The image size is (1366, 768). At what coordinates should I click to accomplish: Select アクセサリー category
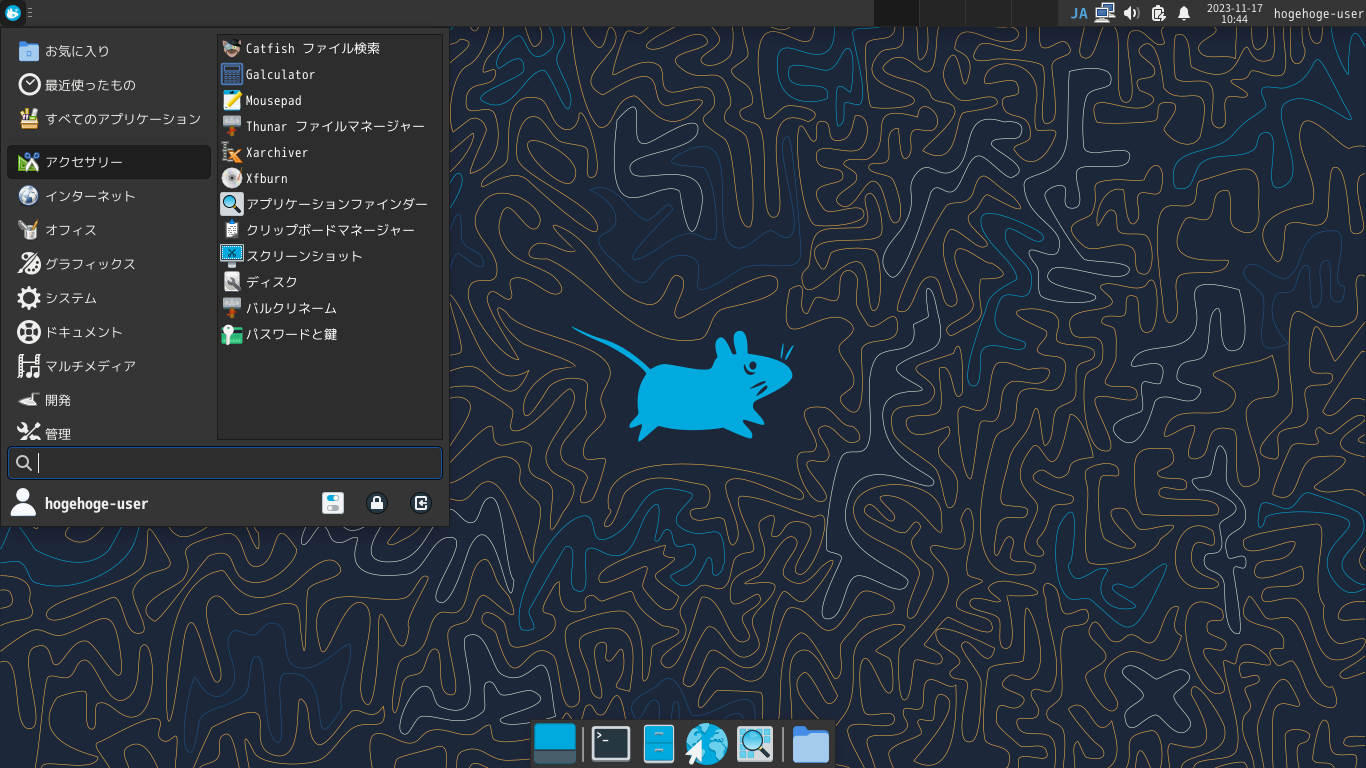(109, 162)
